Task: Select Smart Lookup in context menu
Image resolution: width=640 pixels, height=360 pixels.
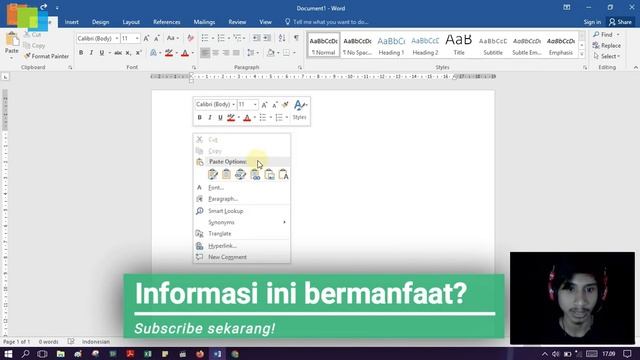Action: (242, 211)
